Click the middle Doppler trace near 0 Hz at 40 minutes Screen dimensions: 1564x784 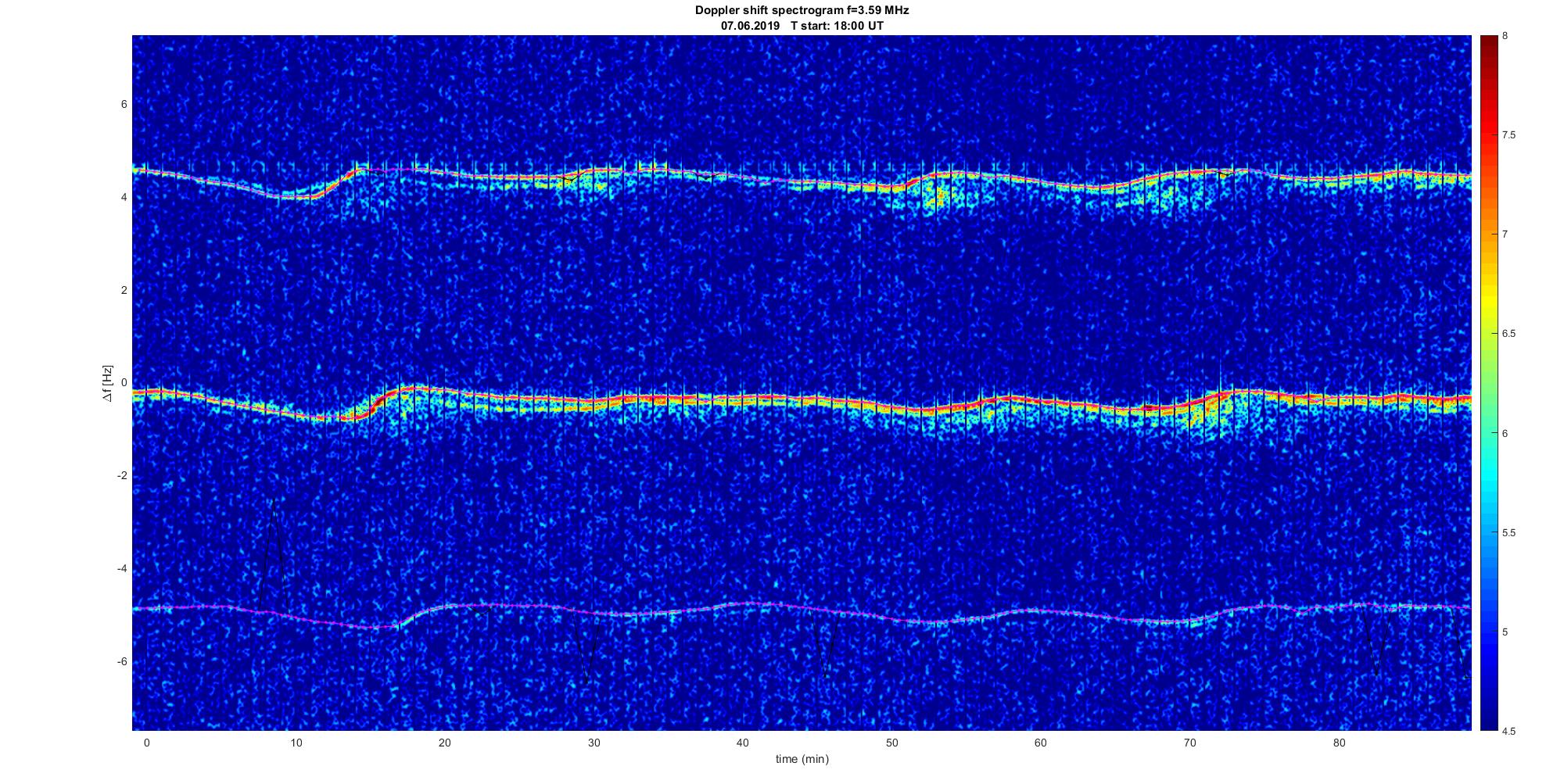pos(743,399)
